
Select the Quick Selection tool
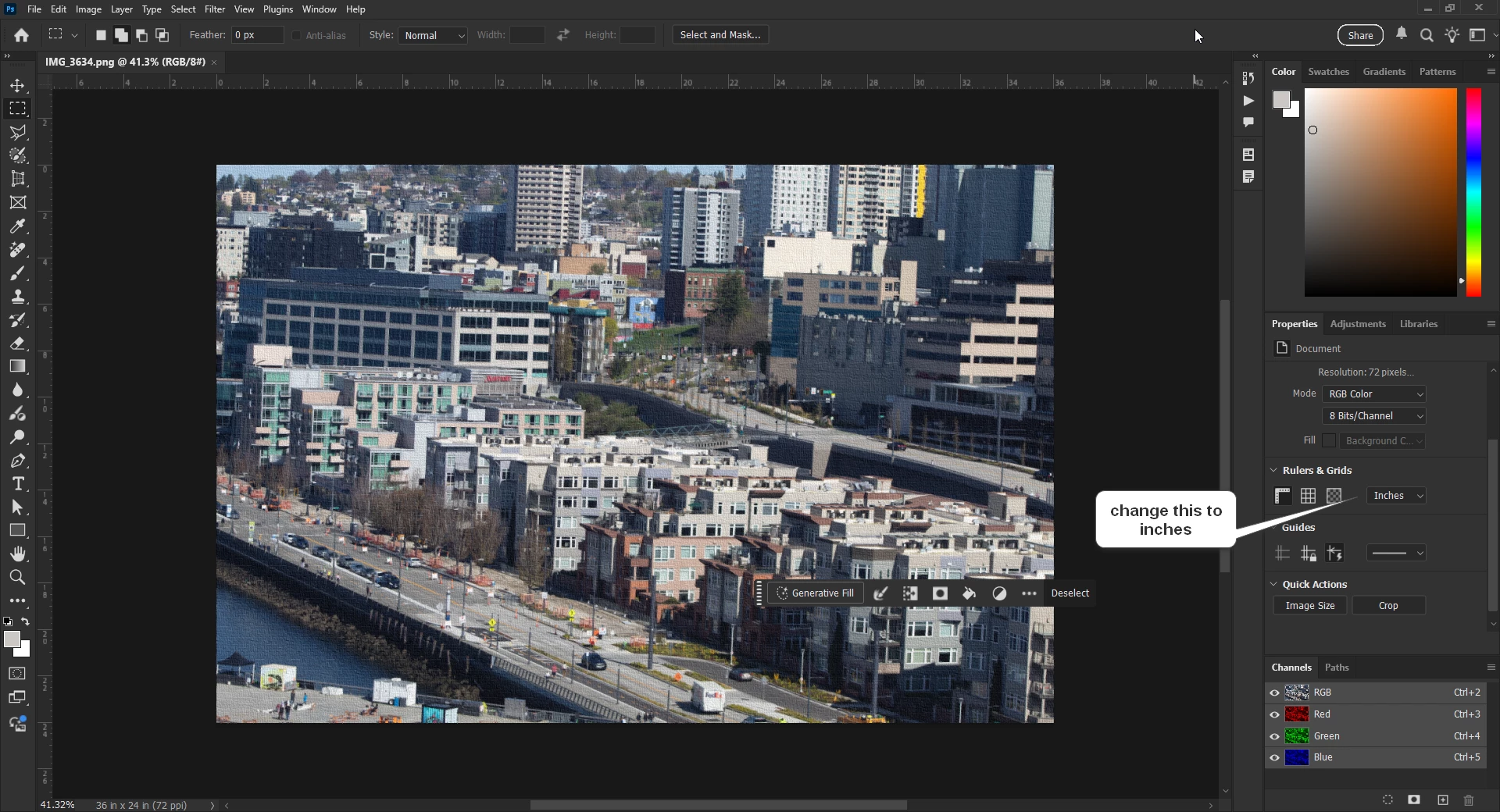coord(17,155)
